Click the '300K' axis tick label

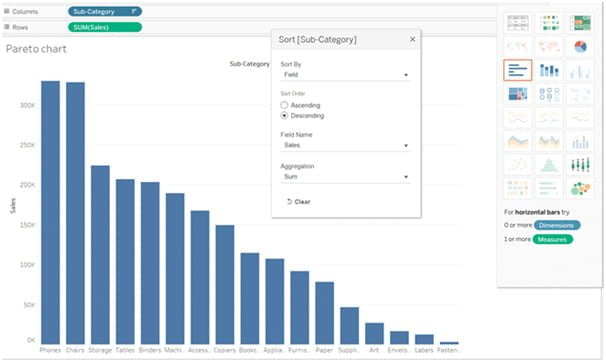[x=27, y=105]
